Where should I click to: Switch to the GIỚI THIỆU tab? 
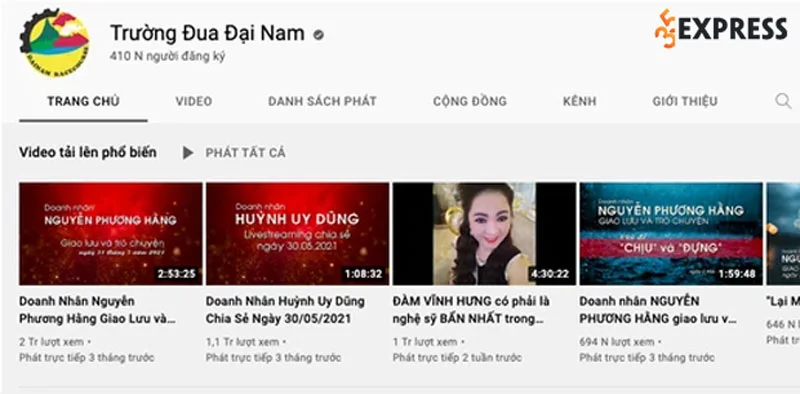[685, 101]
